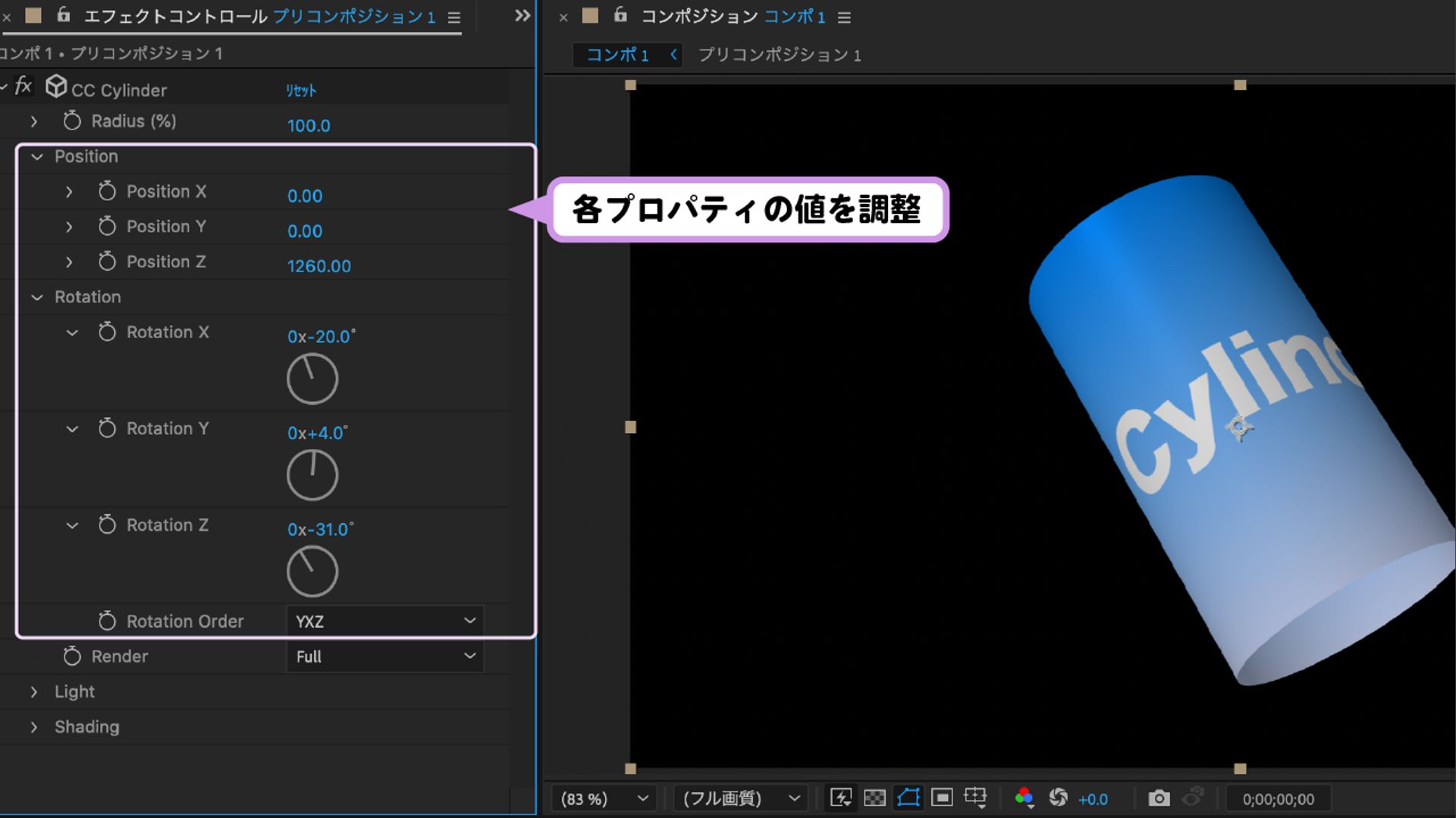This screenshot has height=818, width=1456.
Task: Click the reset exposure aperture icon
Action: click(1058, 798)
